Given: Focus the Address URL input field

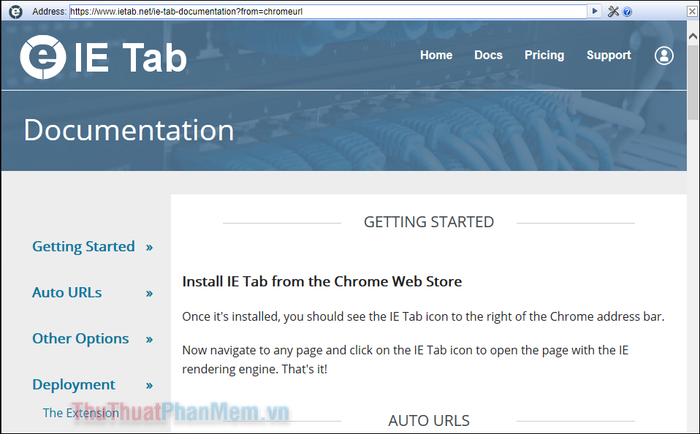Looking at the screenshot, I should coord(328,11).
